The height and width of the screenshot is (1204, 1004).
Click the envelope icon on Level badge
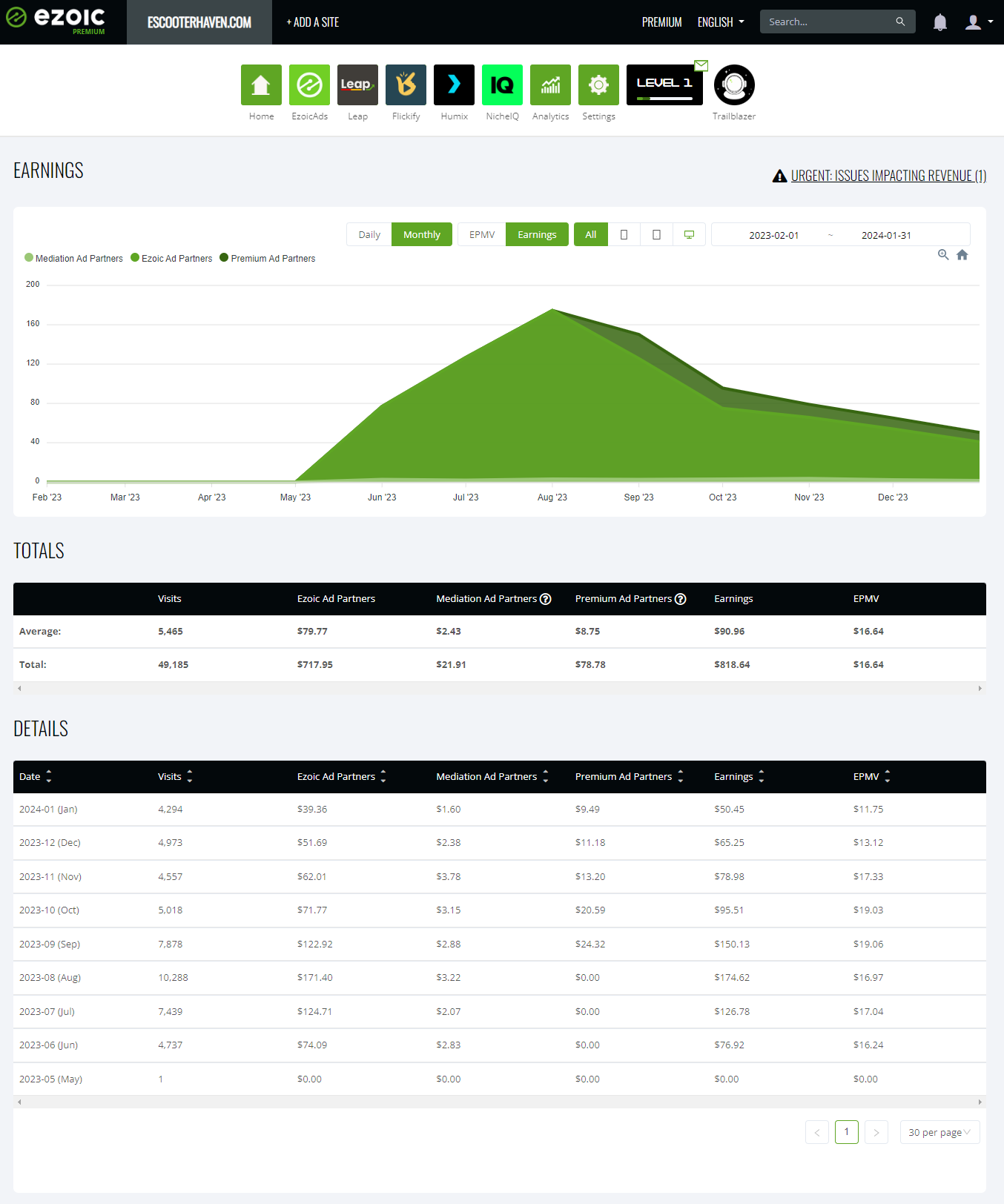pyautogui.click(x=701, y=65)
